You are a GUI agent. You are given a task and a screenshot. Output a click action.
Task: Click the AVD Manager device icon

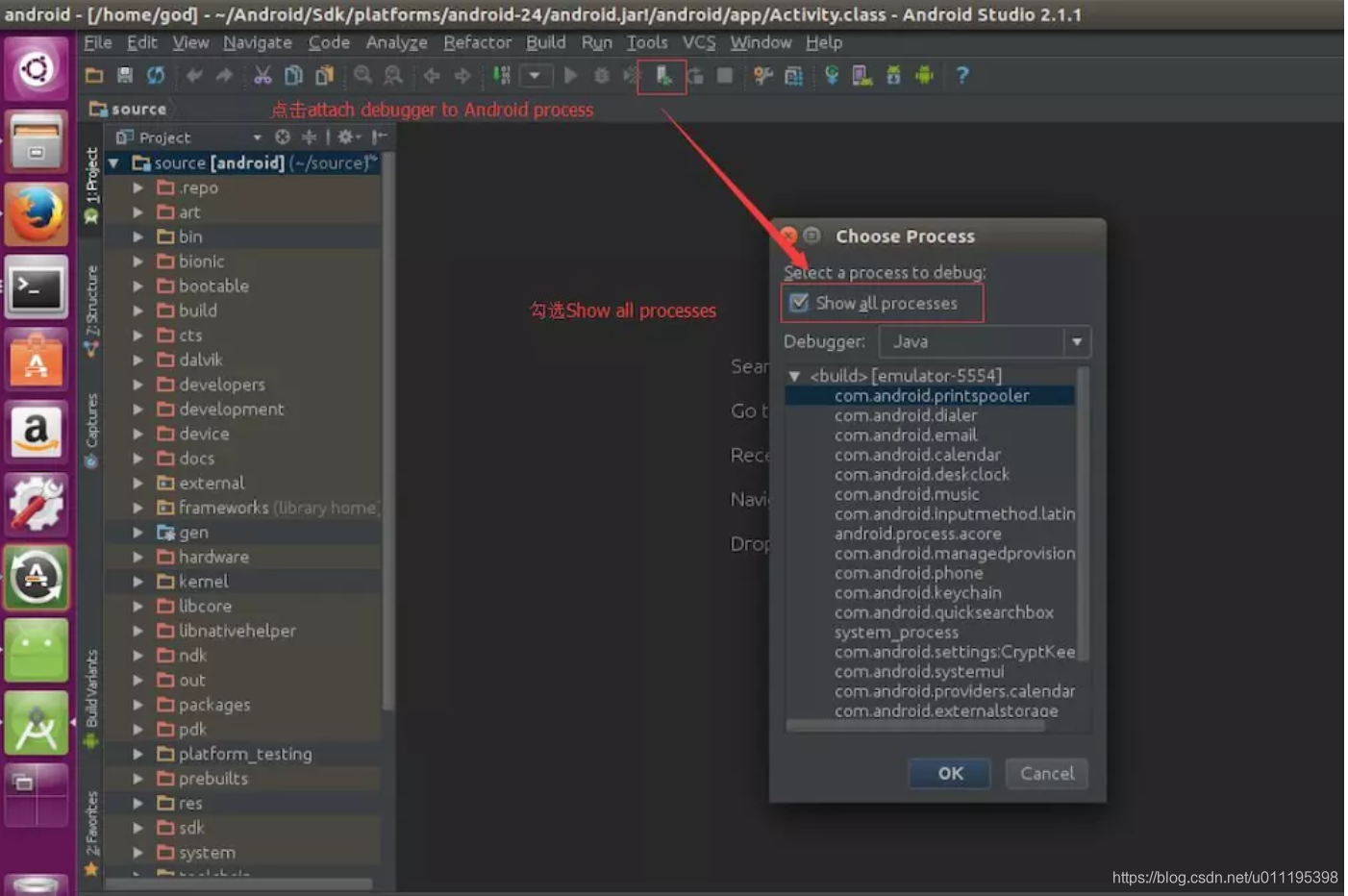[862, 75]
